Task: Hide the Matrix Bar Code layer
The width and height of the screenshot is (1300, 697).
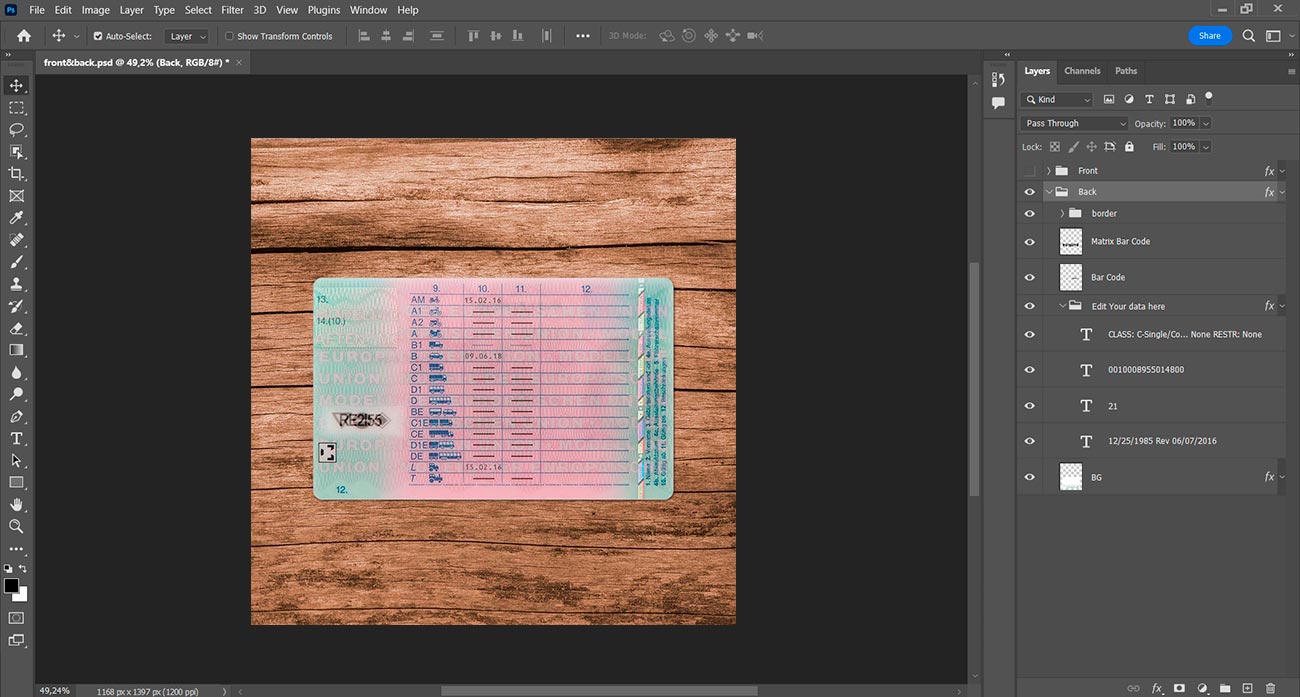Action: pos(1029,242)
